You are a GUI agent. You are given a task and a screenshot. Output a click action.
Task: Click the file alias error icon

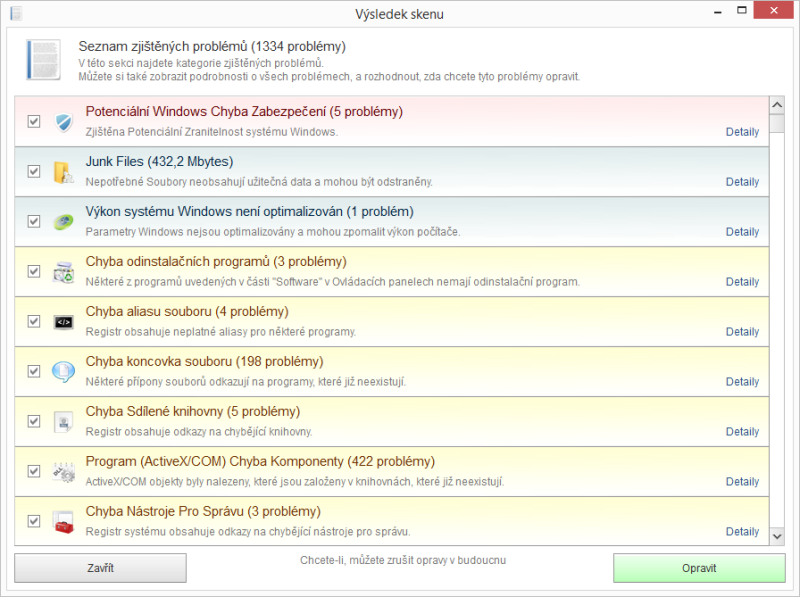tap(63, 322)
